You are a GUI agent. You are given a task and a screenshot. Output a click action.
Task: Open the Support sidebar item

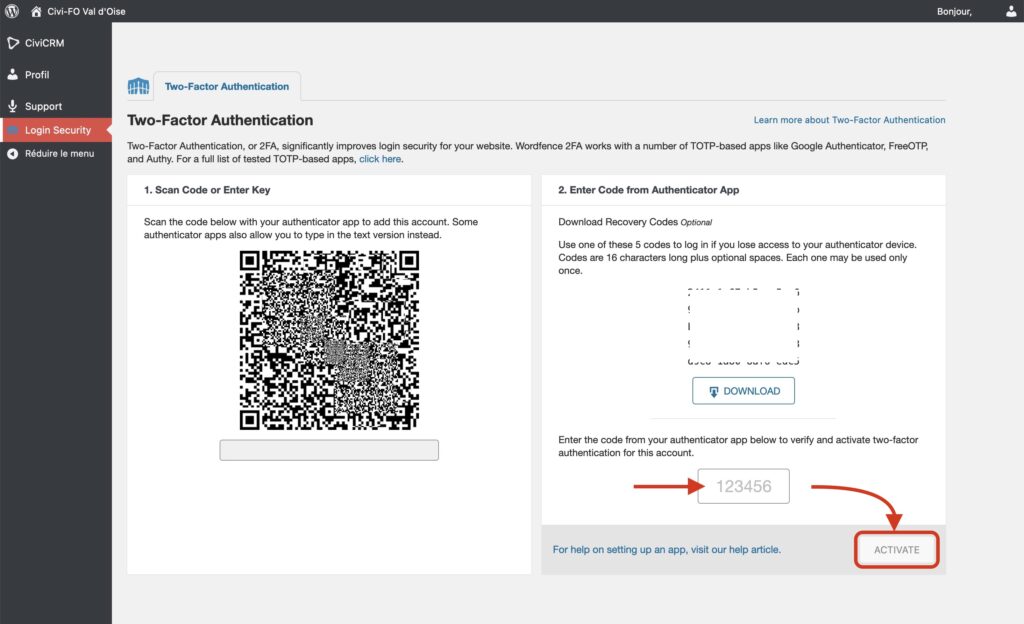43,106
